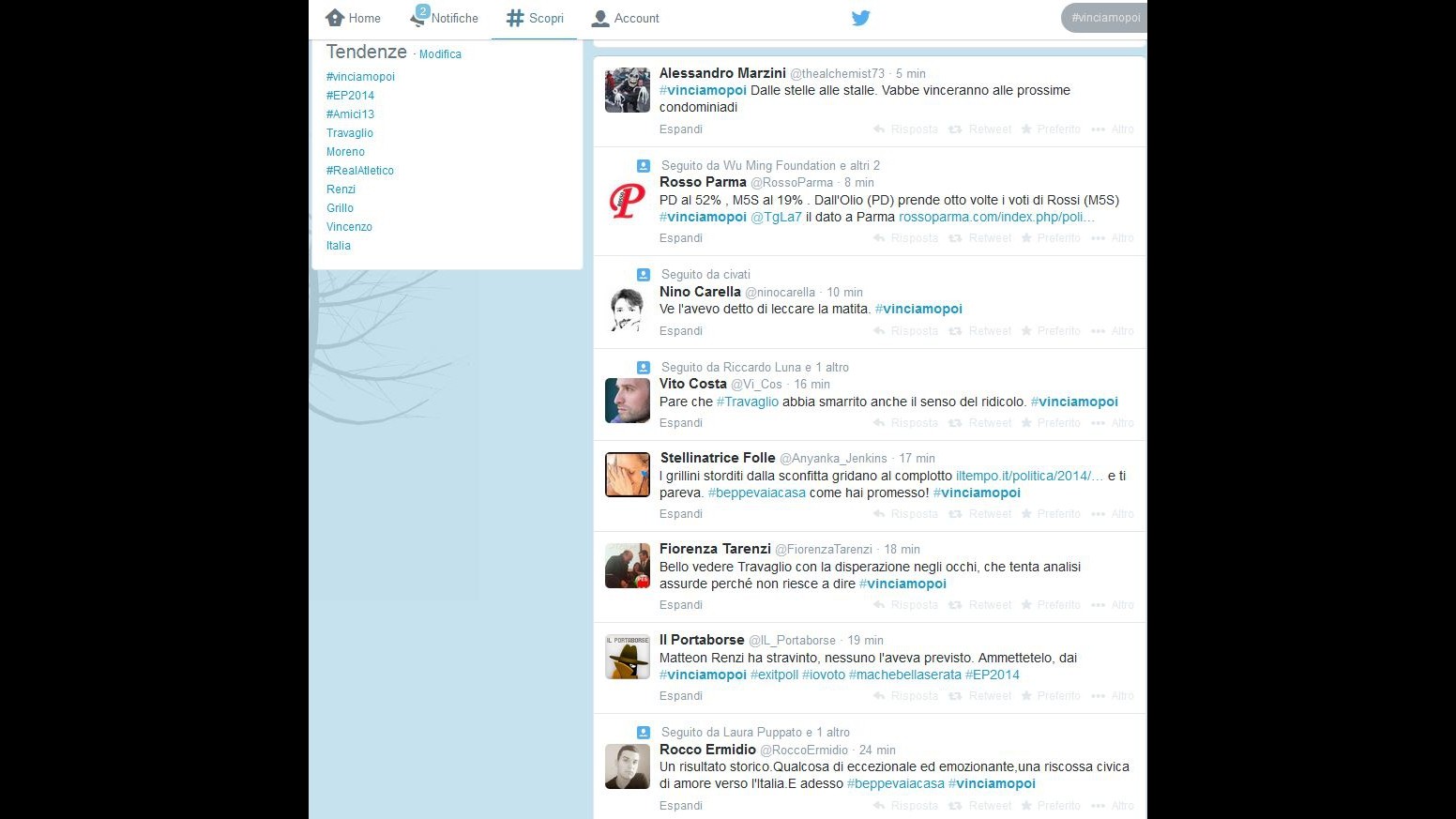Open the #EP2014 trend

(x=350, y=96)
